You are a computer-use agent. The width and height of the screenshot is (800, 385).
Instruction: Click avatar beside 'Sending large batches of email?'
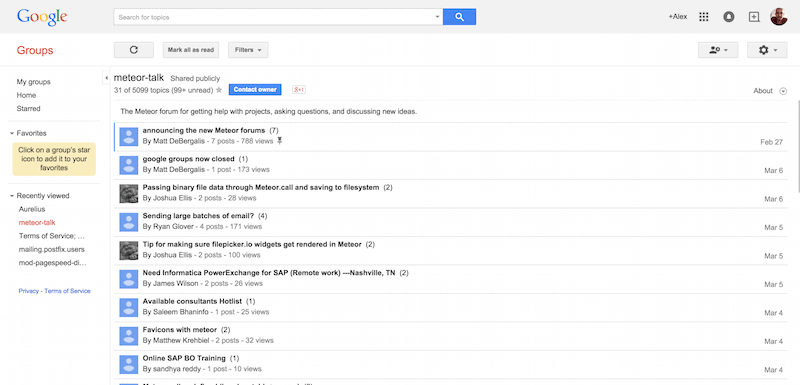(129, 222)
